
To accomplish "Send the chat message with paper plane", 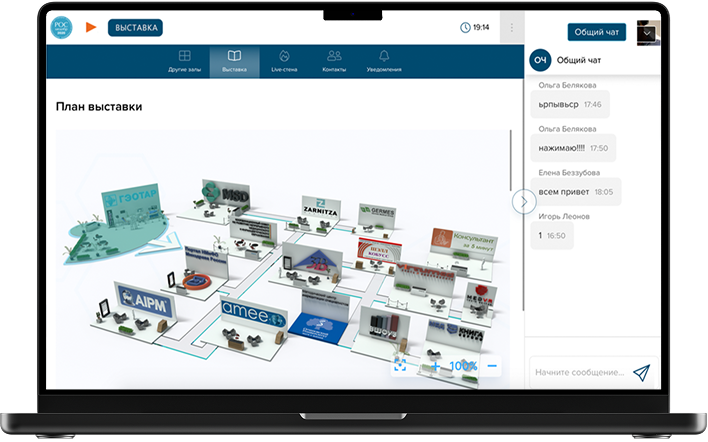I will 641,372.
